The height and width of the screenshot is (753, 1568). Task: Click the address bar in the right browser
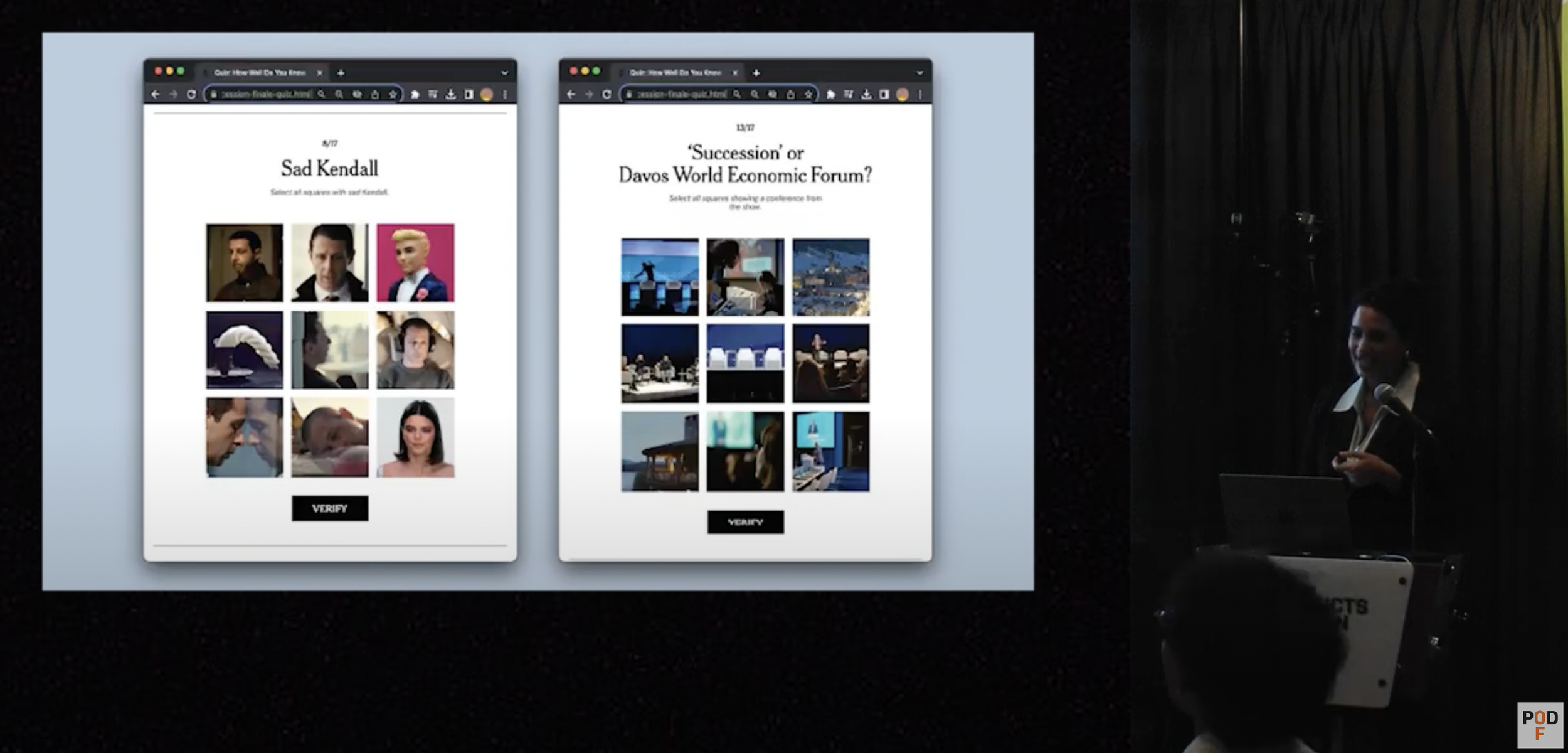point(681,94)
